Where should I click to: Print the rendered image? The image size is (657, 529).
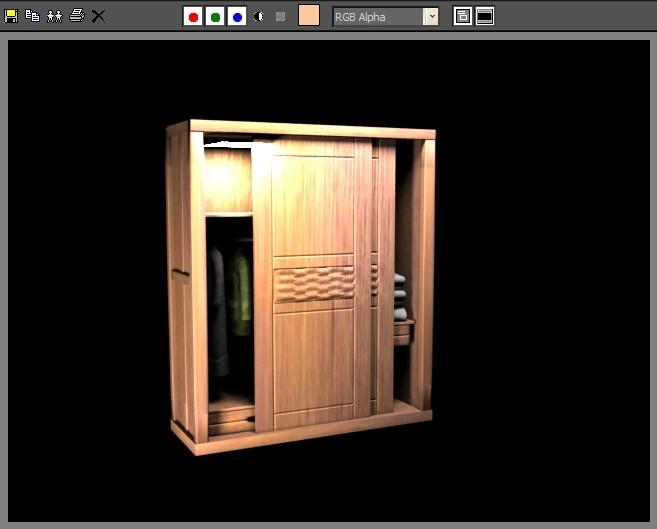point(77,16)
